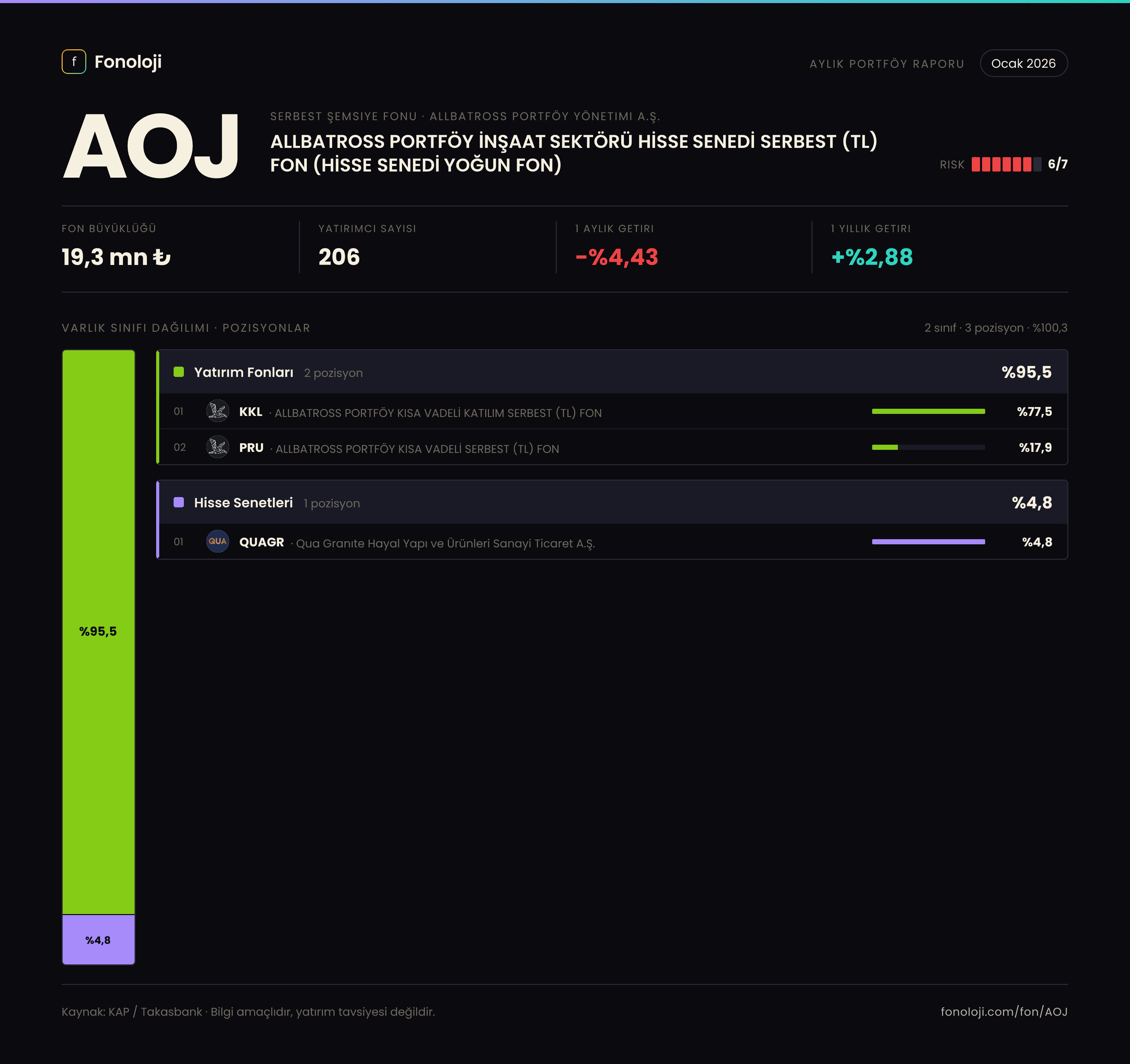Click the Fonoloji brand name
Viewport: 1130px width, 1064px height.
pyautogui.click(x=128, y=62)
